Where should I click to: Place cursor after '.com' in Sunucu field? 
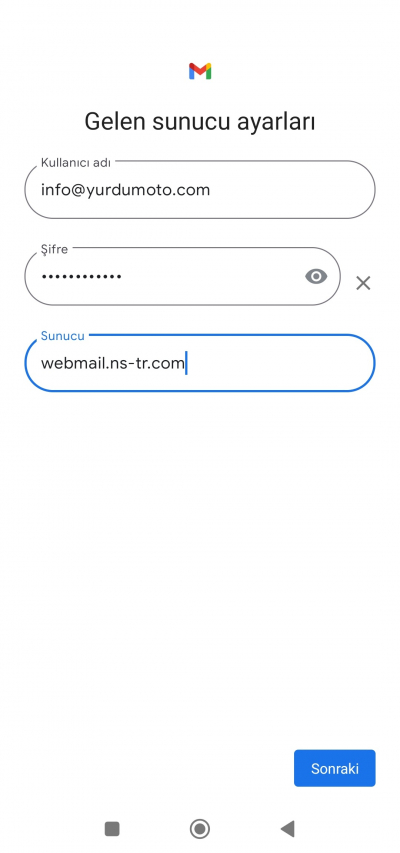tap(186, 363)
